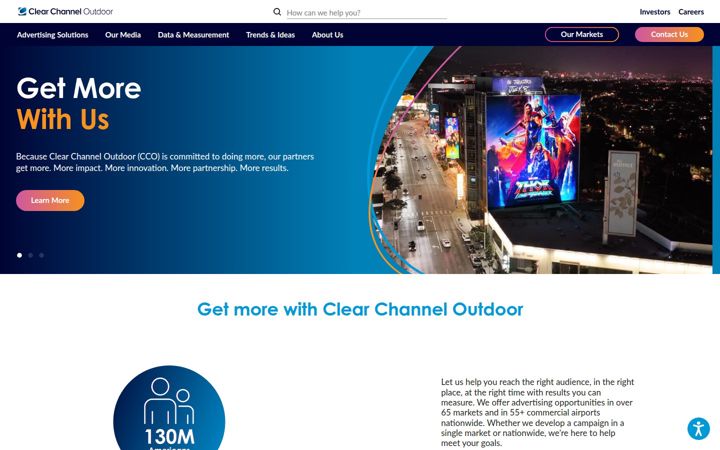Click the 'Get More With Us' hero heading

79,104
